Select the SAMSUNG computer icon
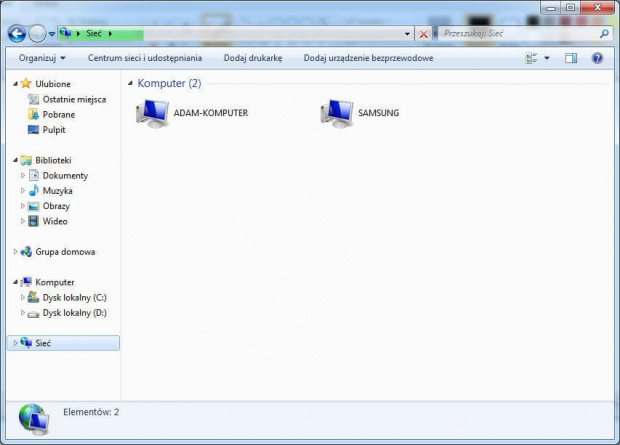Image resolution: width=620 pixels, height=445 pixels. tap(336, 113)
